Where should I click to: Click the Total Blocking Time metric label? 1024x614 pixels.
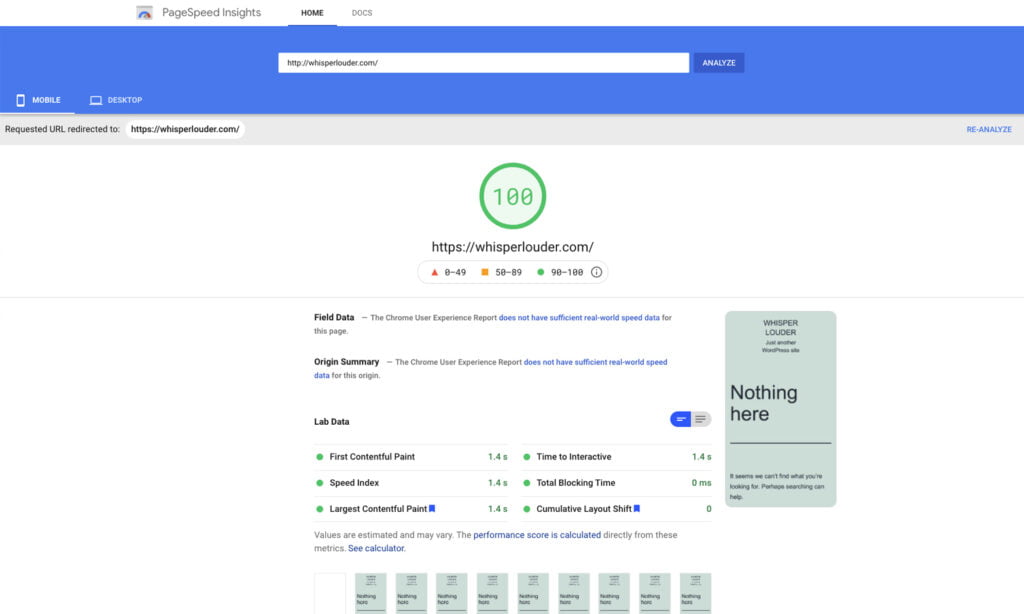[x=575, y=483]
